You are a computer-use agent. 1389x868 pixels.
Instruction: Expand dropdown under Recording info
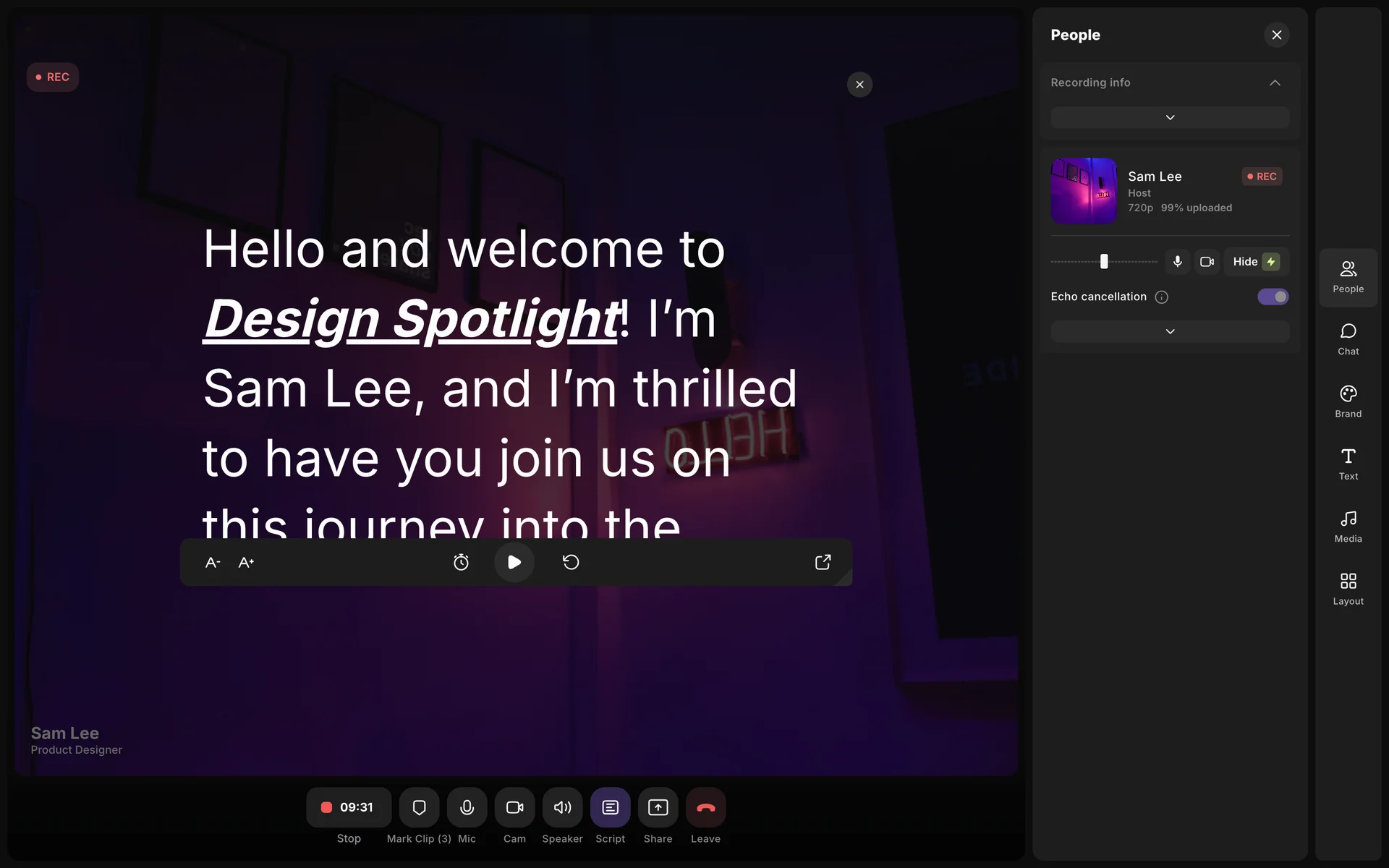click(1170, 117)
